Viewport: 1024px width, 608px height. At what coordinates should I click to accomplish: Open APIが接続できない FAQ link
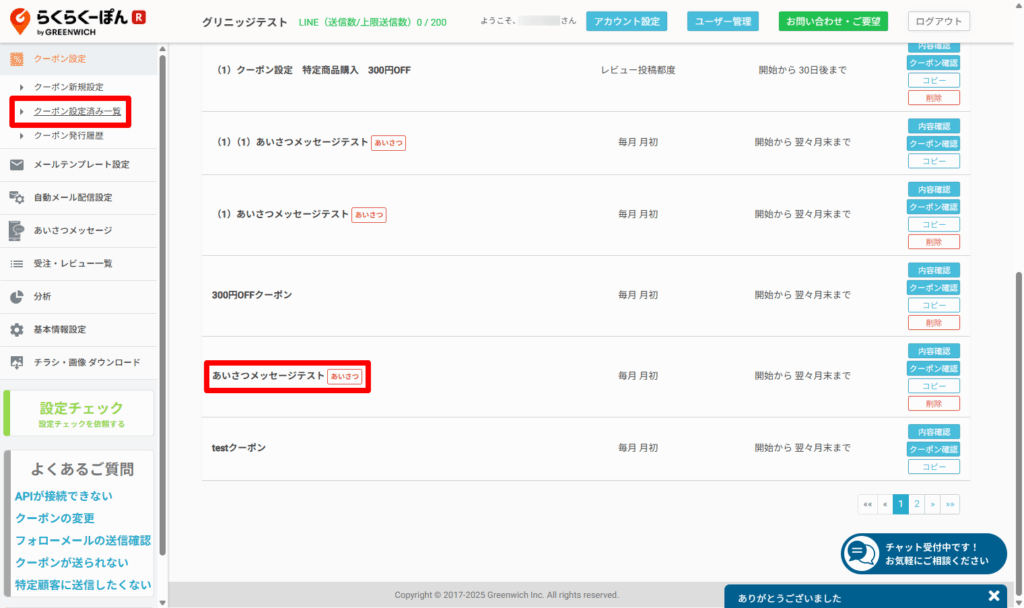pos(64,496)
